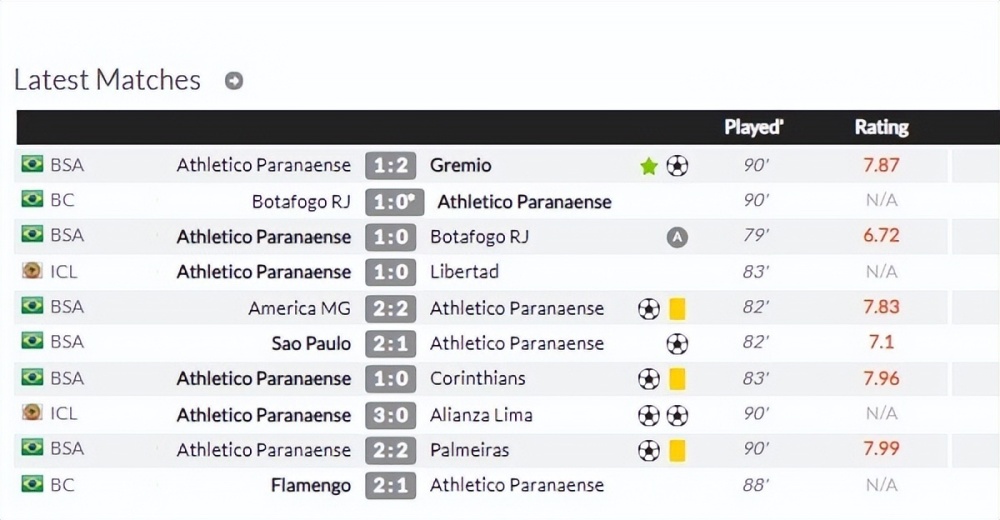This screenshot has height=520, width=1000.
Task: Open the 1:2 score against Gremio
Action: coord(390,166)
